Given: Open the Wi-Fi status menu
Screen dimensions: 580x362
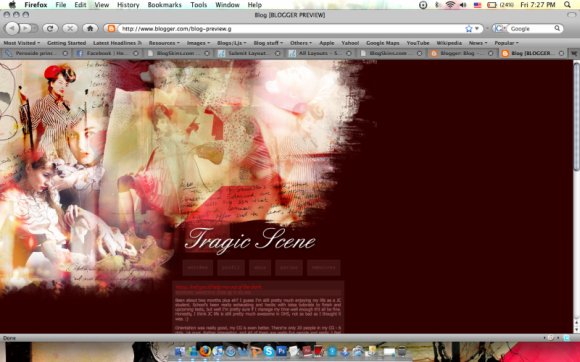Looking at the screenshot, I should (x=450, y=5).
